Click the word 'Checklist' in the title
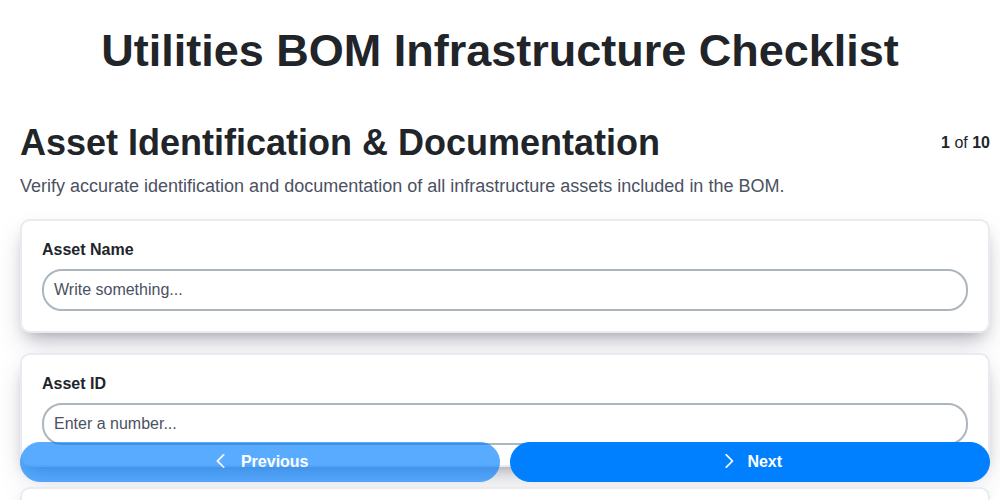 (798, 52)
